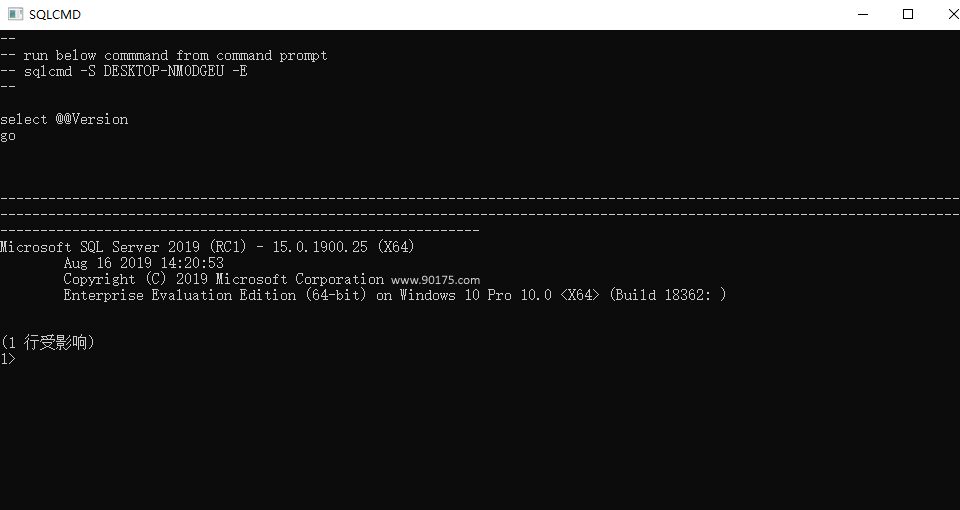Click the 'Aug 16 2019 14:20:53' timestamp
The height and width of the screenshot is (510, 960).
(143, 263)
